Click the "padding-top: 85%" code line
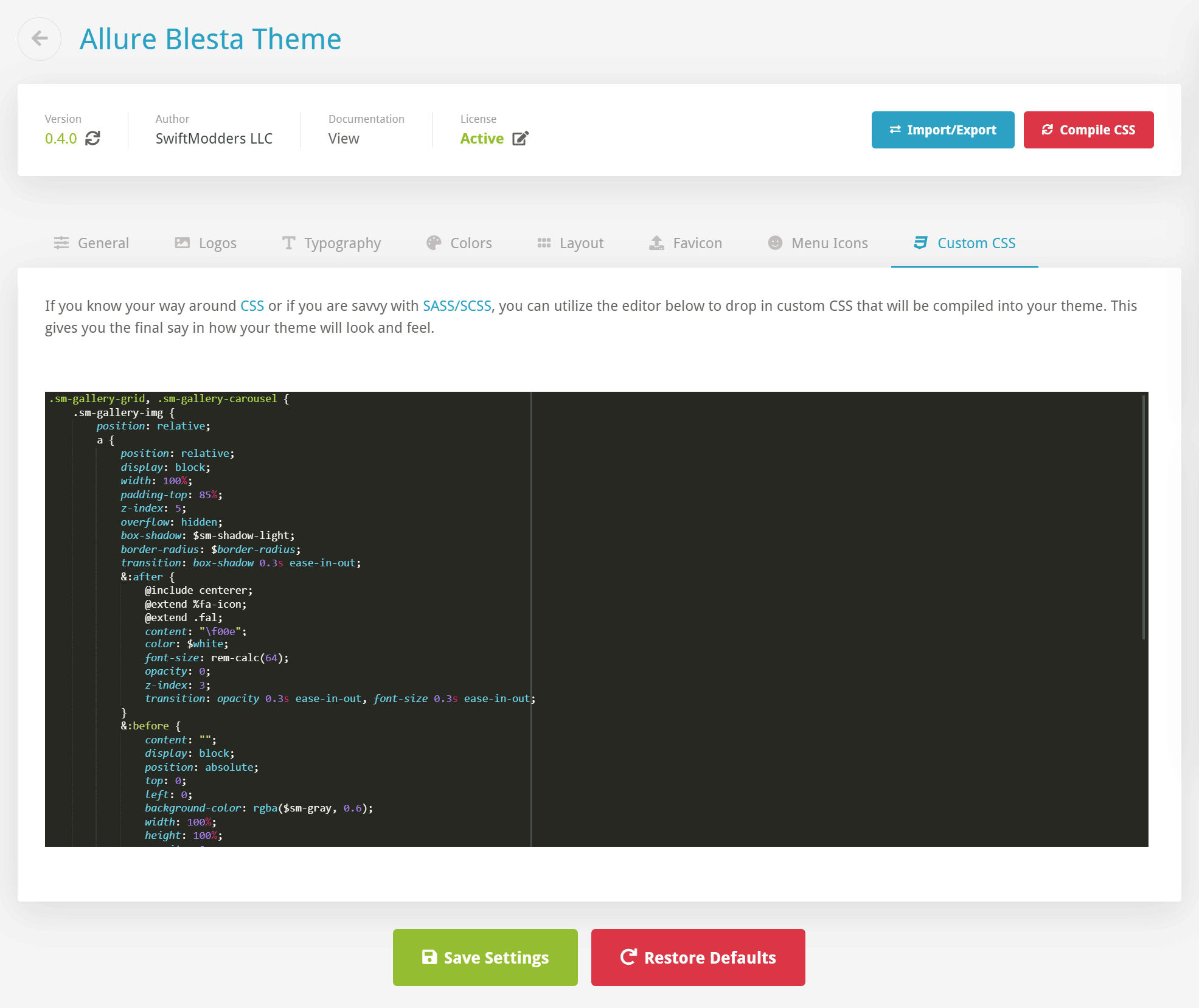The width and height of the screenshot is (1199, 1008). [172, 495]
